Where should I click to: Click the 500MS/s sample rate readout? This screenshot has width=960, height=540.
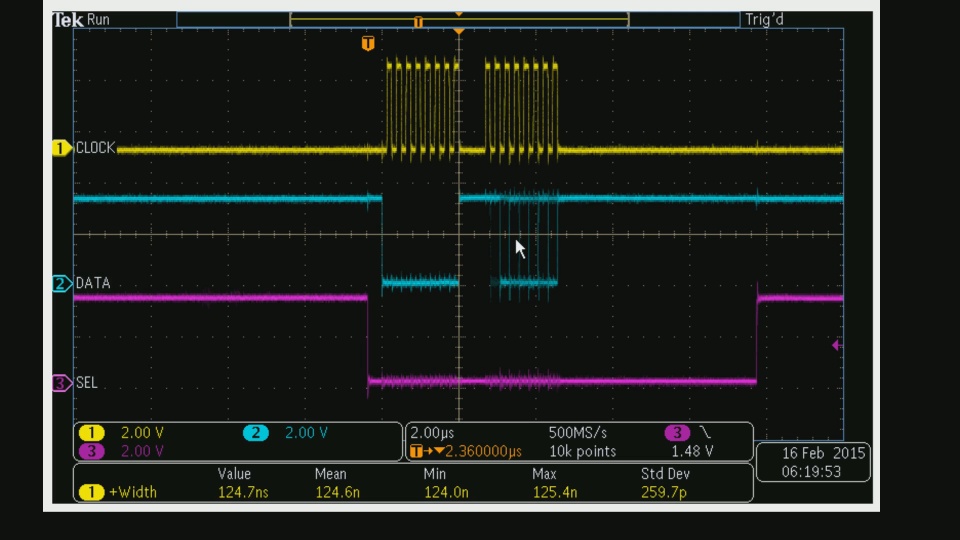(x=577, y=433)
